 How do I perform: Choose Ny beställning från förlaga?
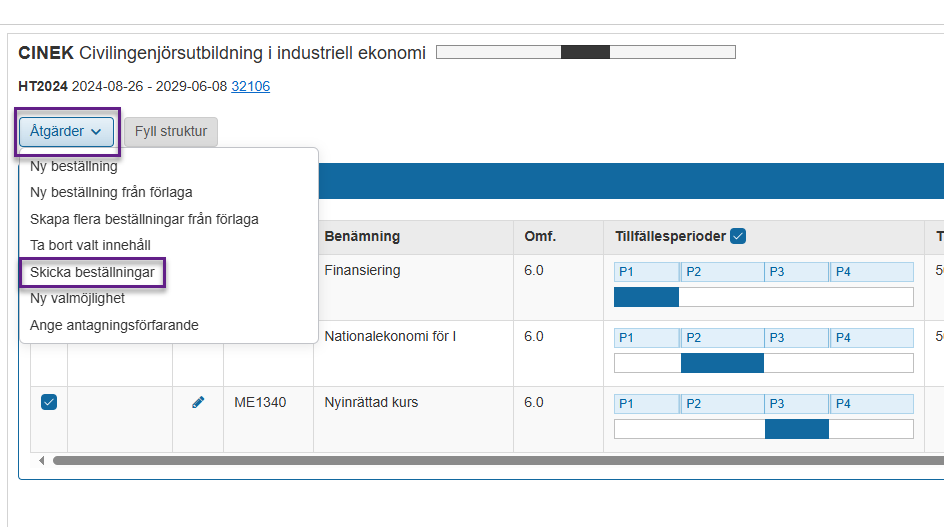[x=111, y=192]
